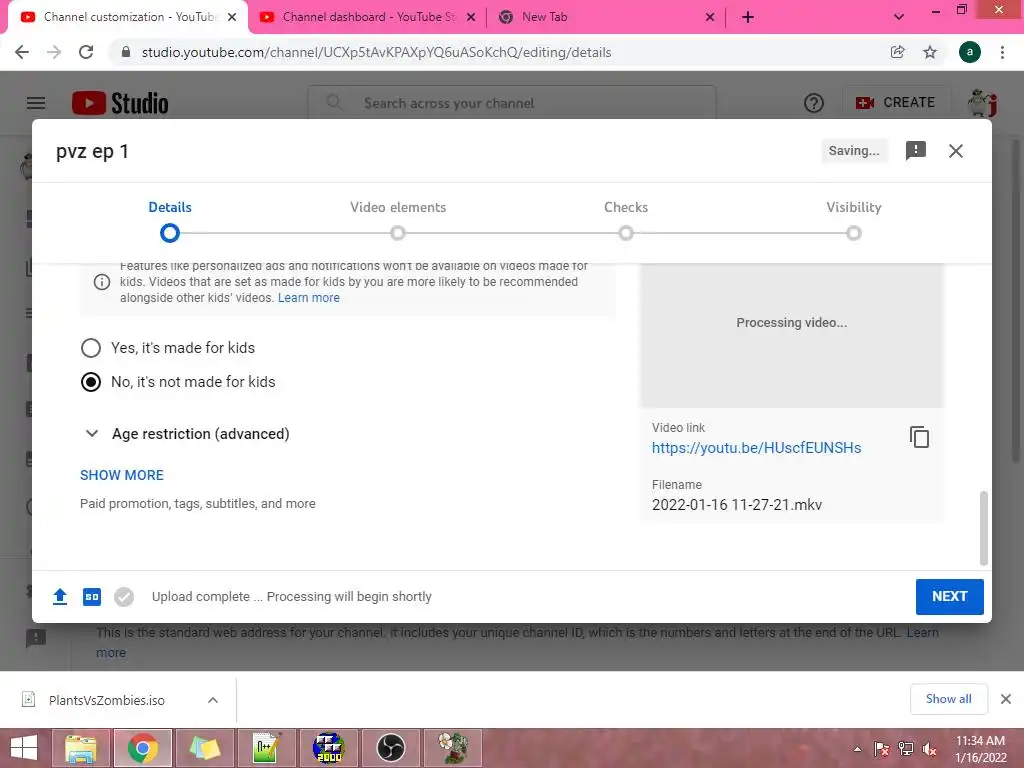Click the browser forward arrow

point(54,52)
